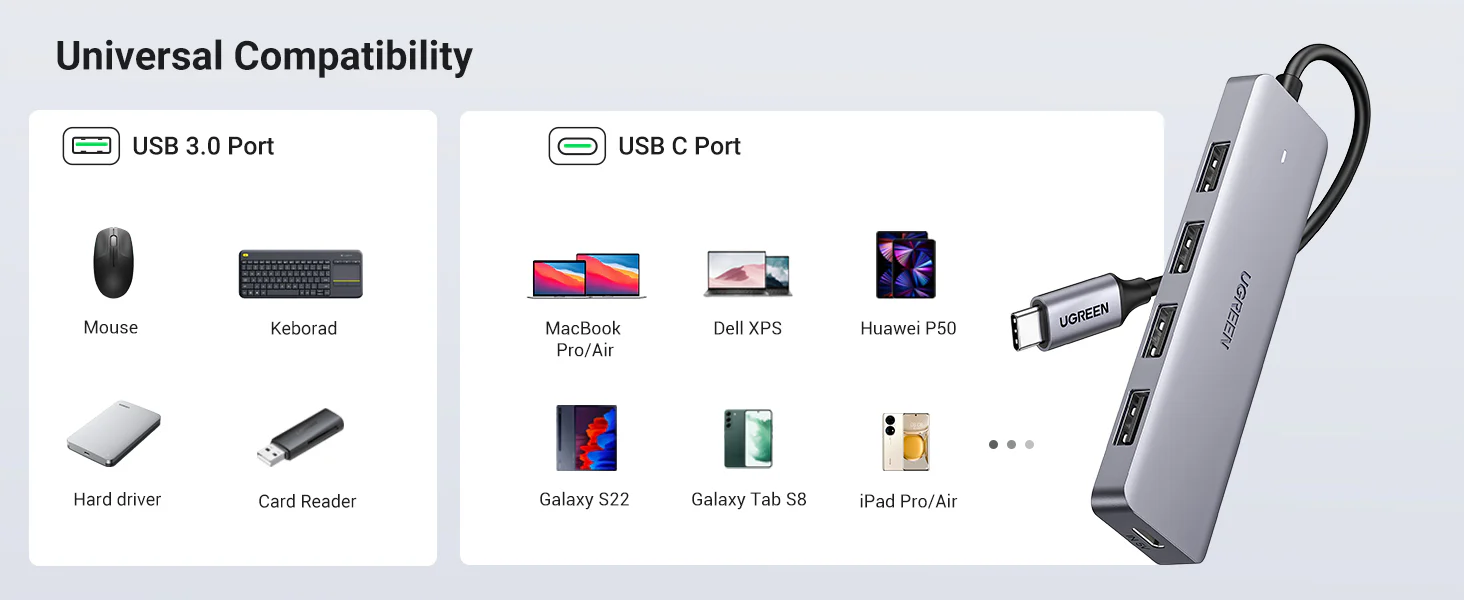Click the "Card Reader" text label
Screen dimensions: 1464x600
click(x=307, y=501)
